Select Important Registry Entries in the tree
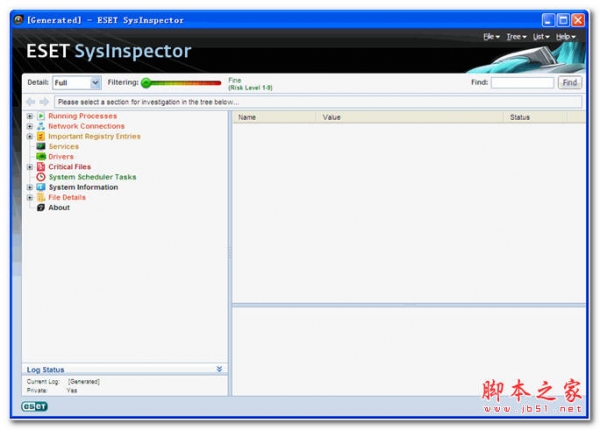This screenshot has width=600, height=430. (94, 136)
